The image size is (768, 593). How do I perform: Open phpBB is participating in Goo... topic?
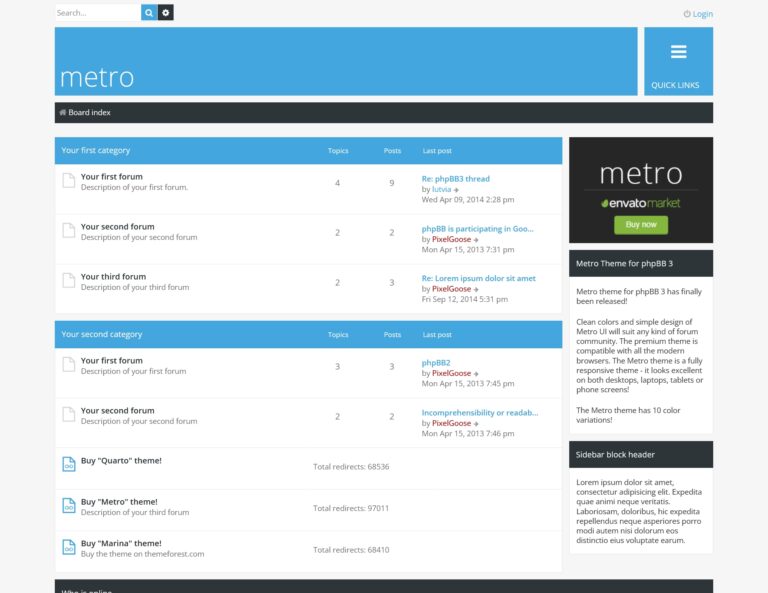tap(478, 229)
